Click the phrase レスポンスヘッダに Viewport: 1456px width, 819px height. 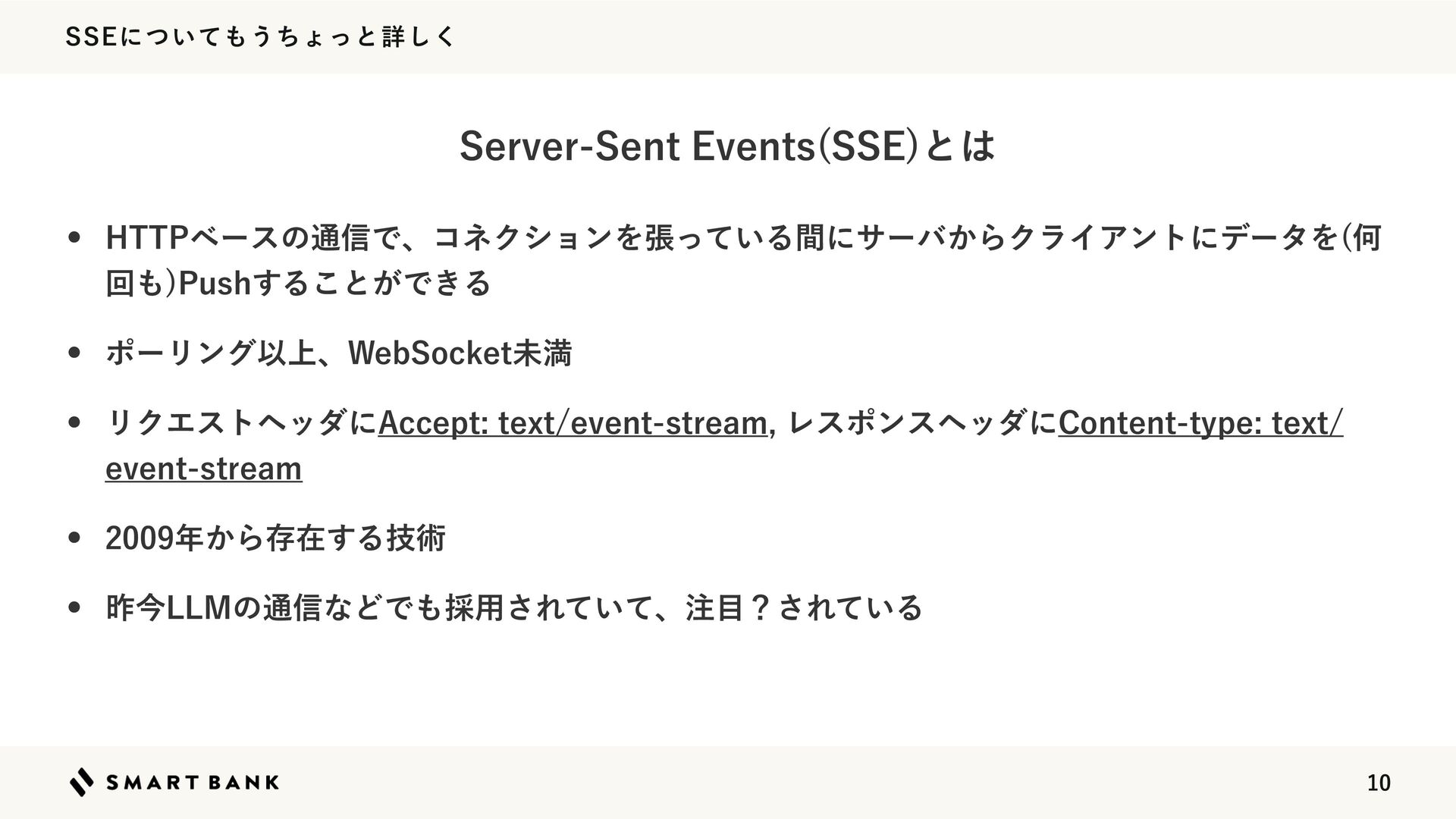point(923,422)
